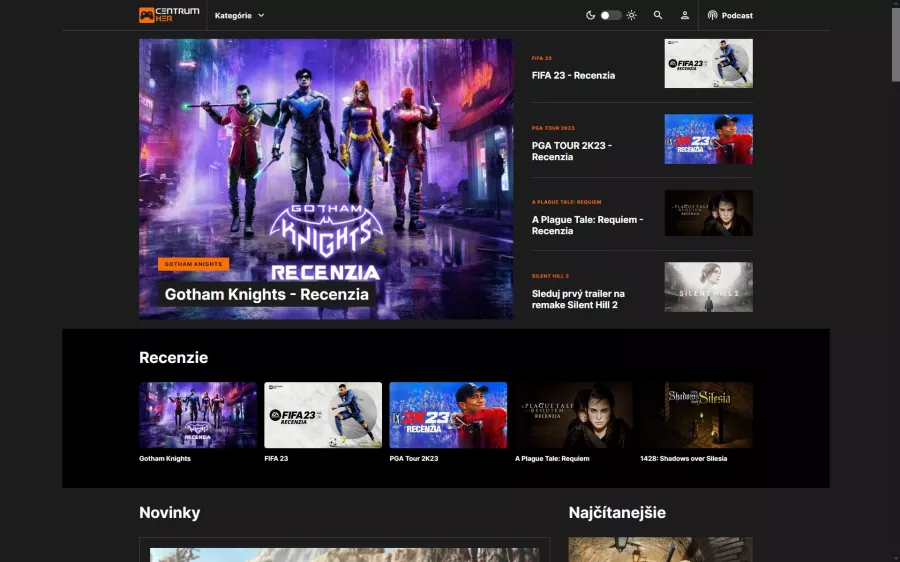Click the SILENT HILL 2 orange tag
The height and width of the screenshot is (562, 900).
tap(550, 276)
